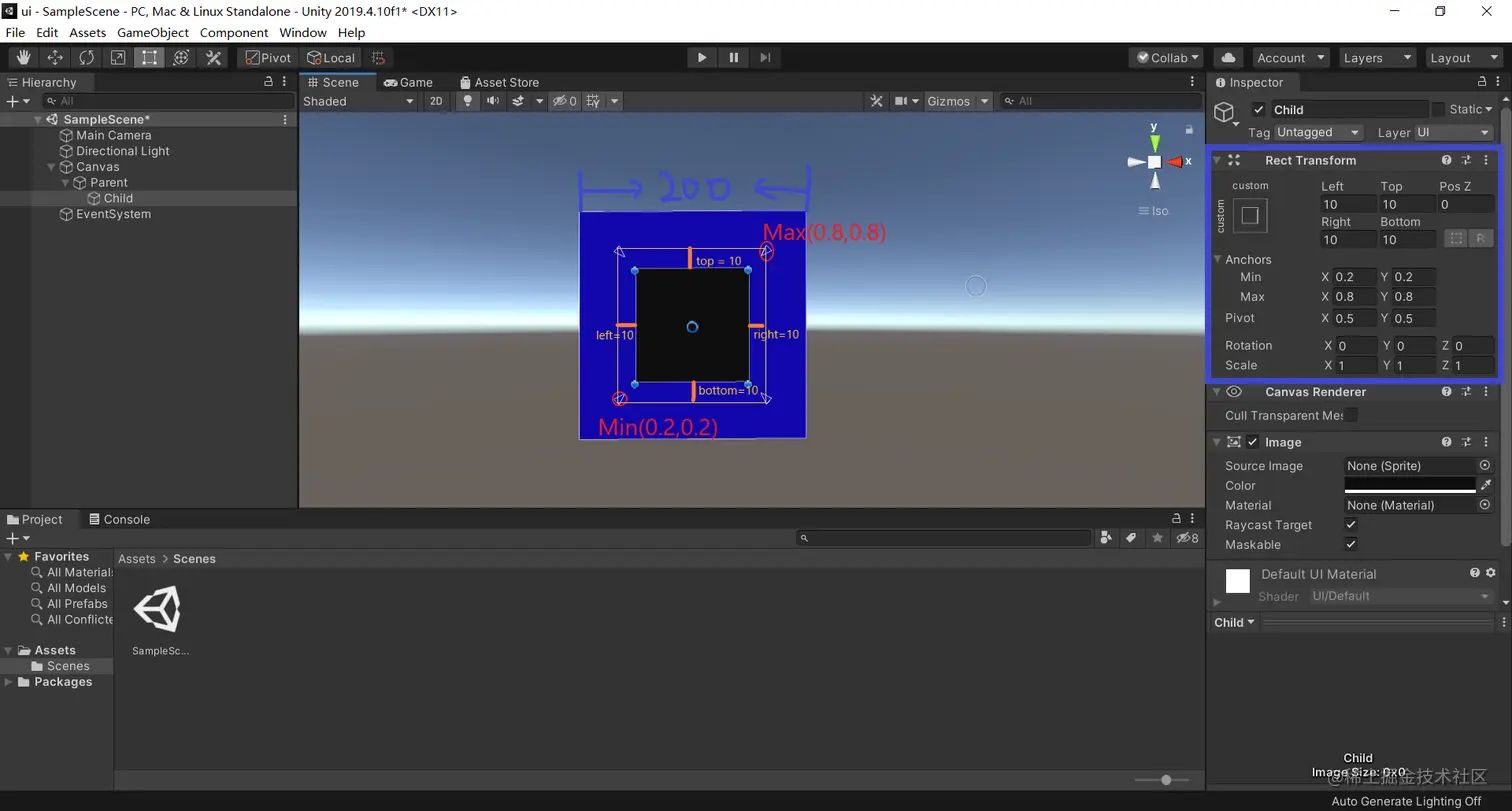
Task: Toggle raw edit mode R button
Action: tap(1481, 239)
